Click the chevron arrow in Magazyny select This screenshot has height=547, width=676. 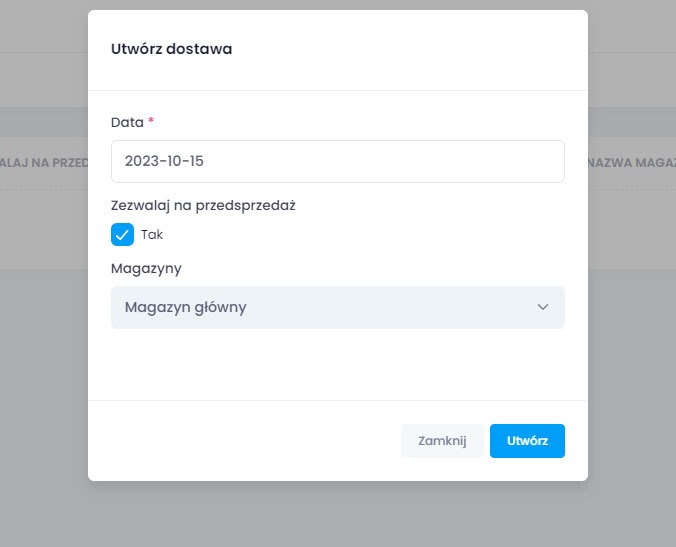point(543,307)
